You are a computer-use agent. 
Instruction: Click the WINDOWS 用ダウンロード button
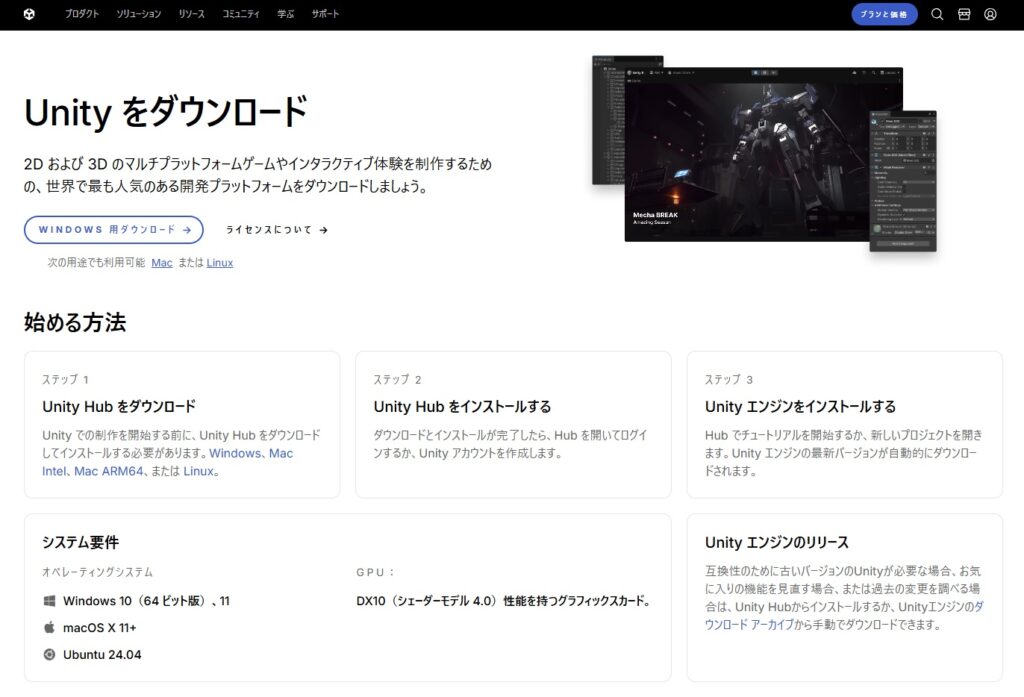(x=114, y=230)
